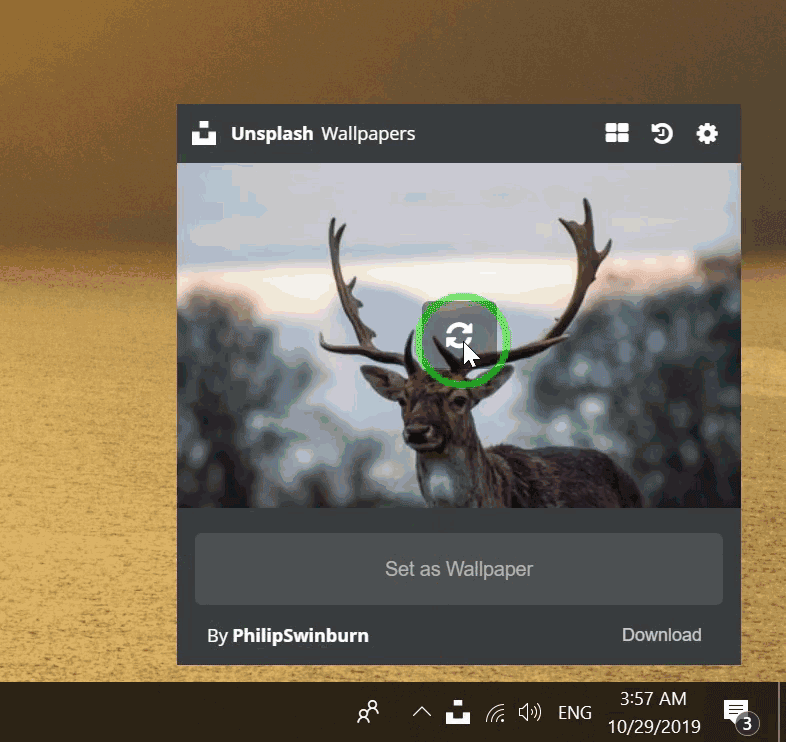
Task: Open network Wi-Fi status icon
Action: coord(495,713)
